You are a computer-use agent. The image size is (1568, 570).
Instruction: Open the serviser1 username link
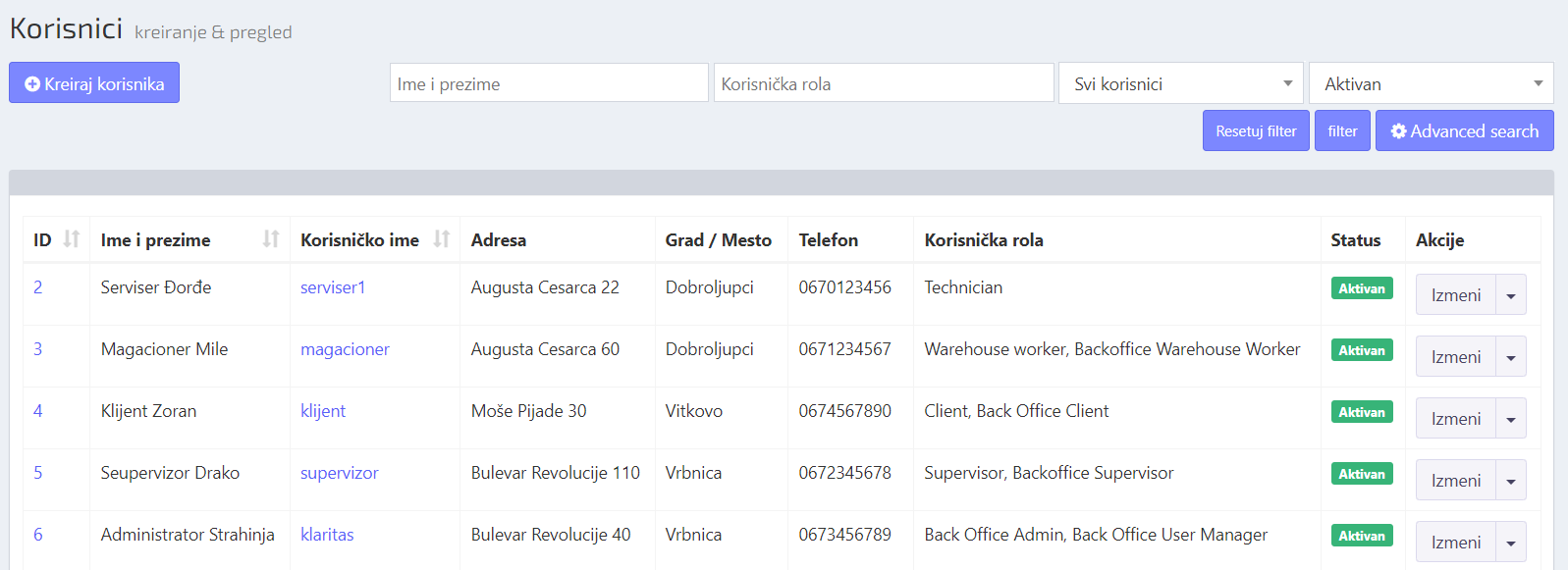point(333,287)
